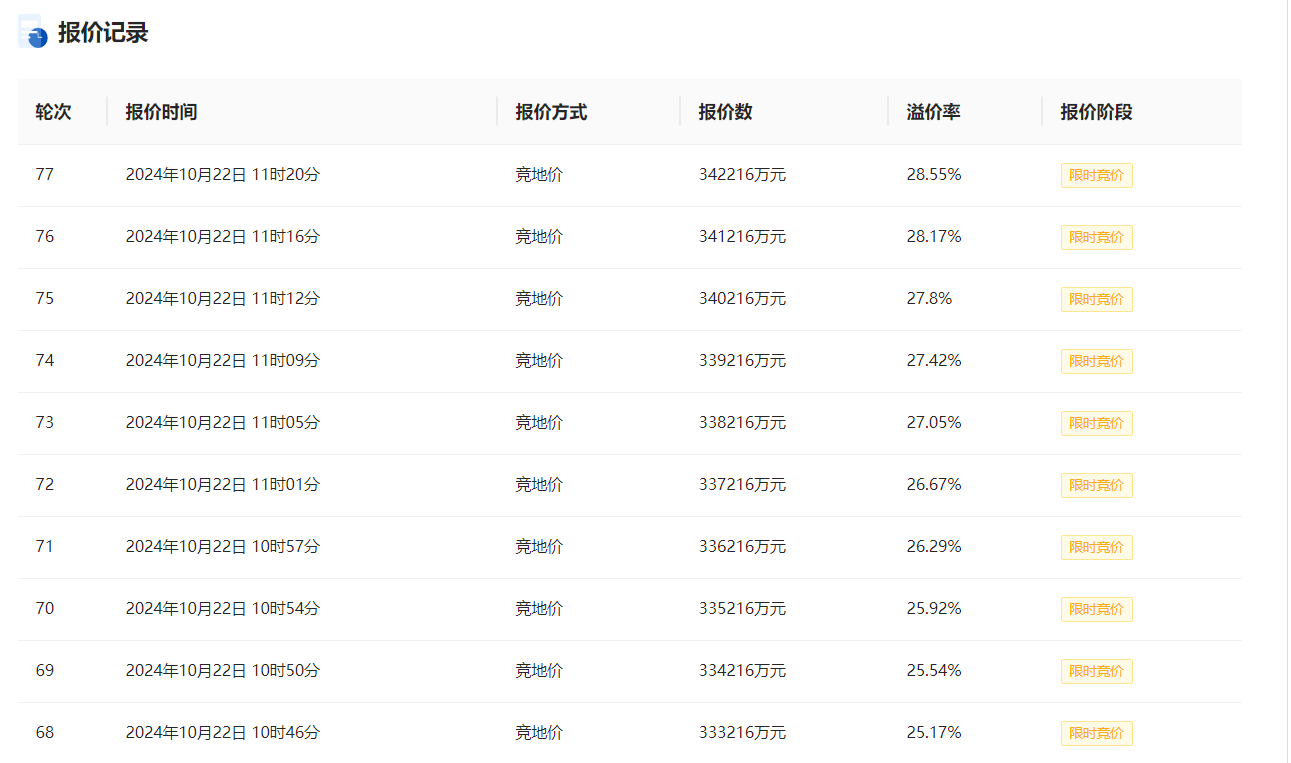Image resolution: width=1291 pixels, height=763 pixels.
Task: Select the 报价阶段 column header
Action: (x=1096, y=112)
